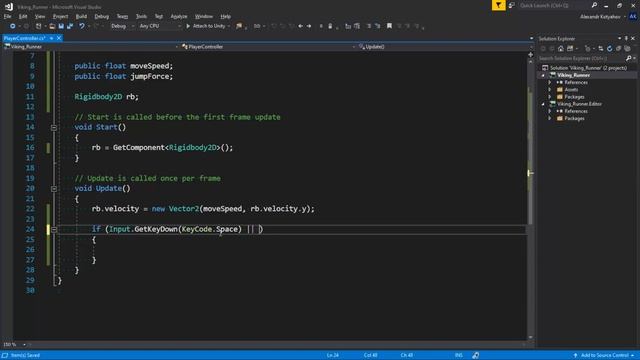Click the editor horizontal scrollbar
640x360 pixels.
[276, 344]
